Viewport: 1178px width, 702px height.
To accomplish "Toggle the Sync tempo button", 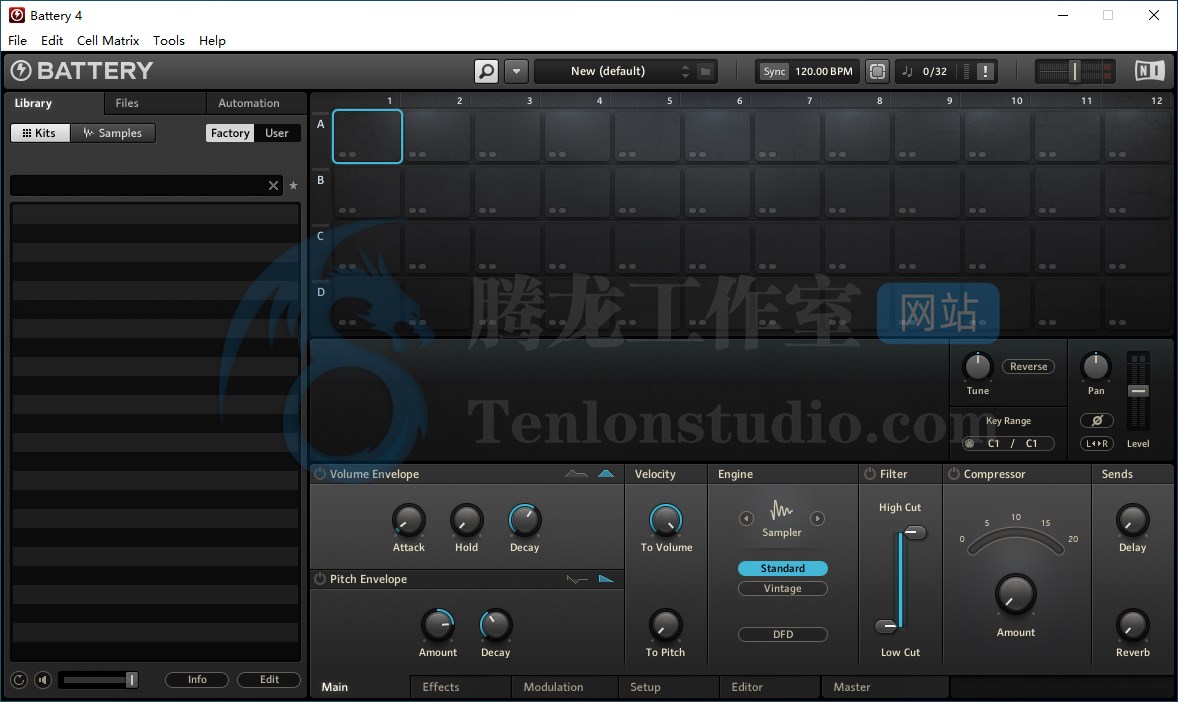I will click(774, 71).
